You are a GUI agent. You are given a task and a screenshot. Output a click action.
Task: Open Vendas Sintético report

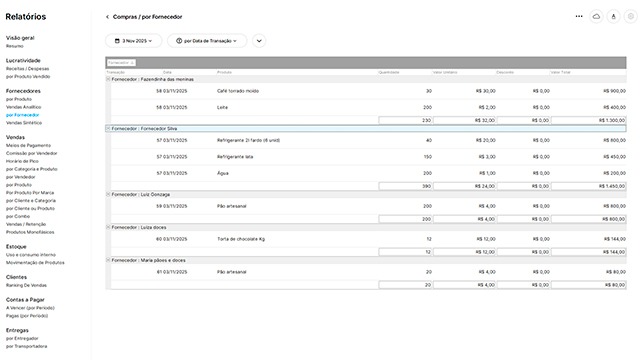click(24, 123)
